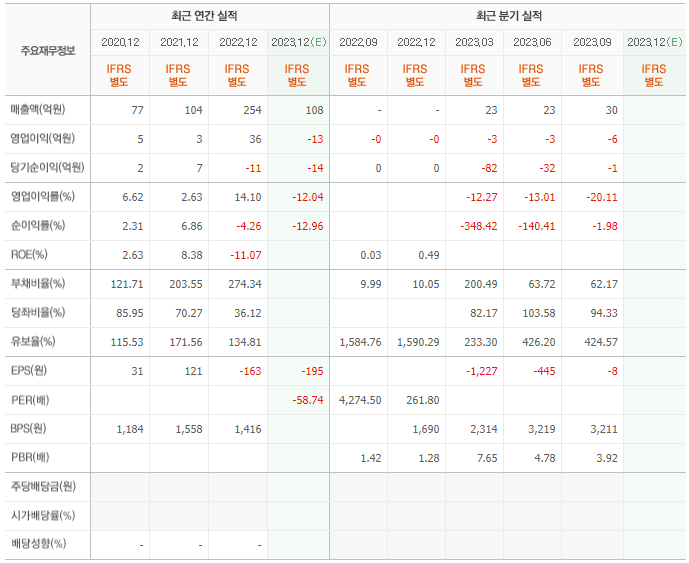Click reserve ratio value 1,590.29

(418, 342)
